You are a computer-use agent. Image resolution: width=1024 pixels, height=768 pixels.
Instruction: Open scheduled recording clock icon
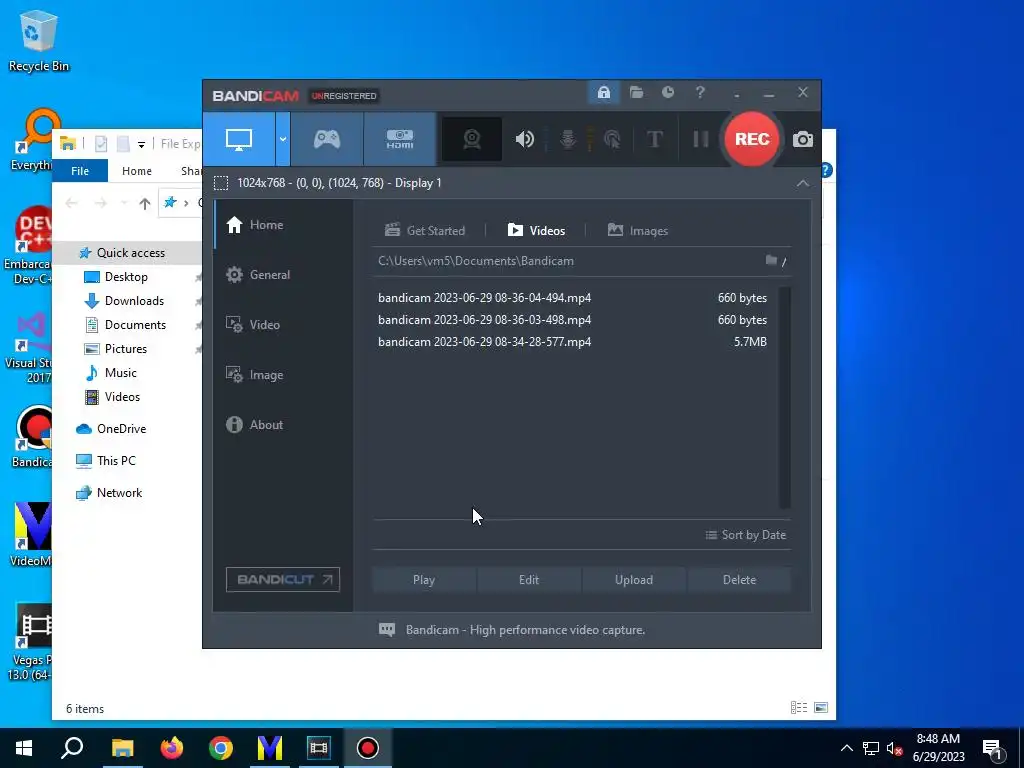(x=667, y=93)
